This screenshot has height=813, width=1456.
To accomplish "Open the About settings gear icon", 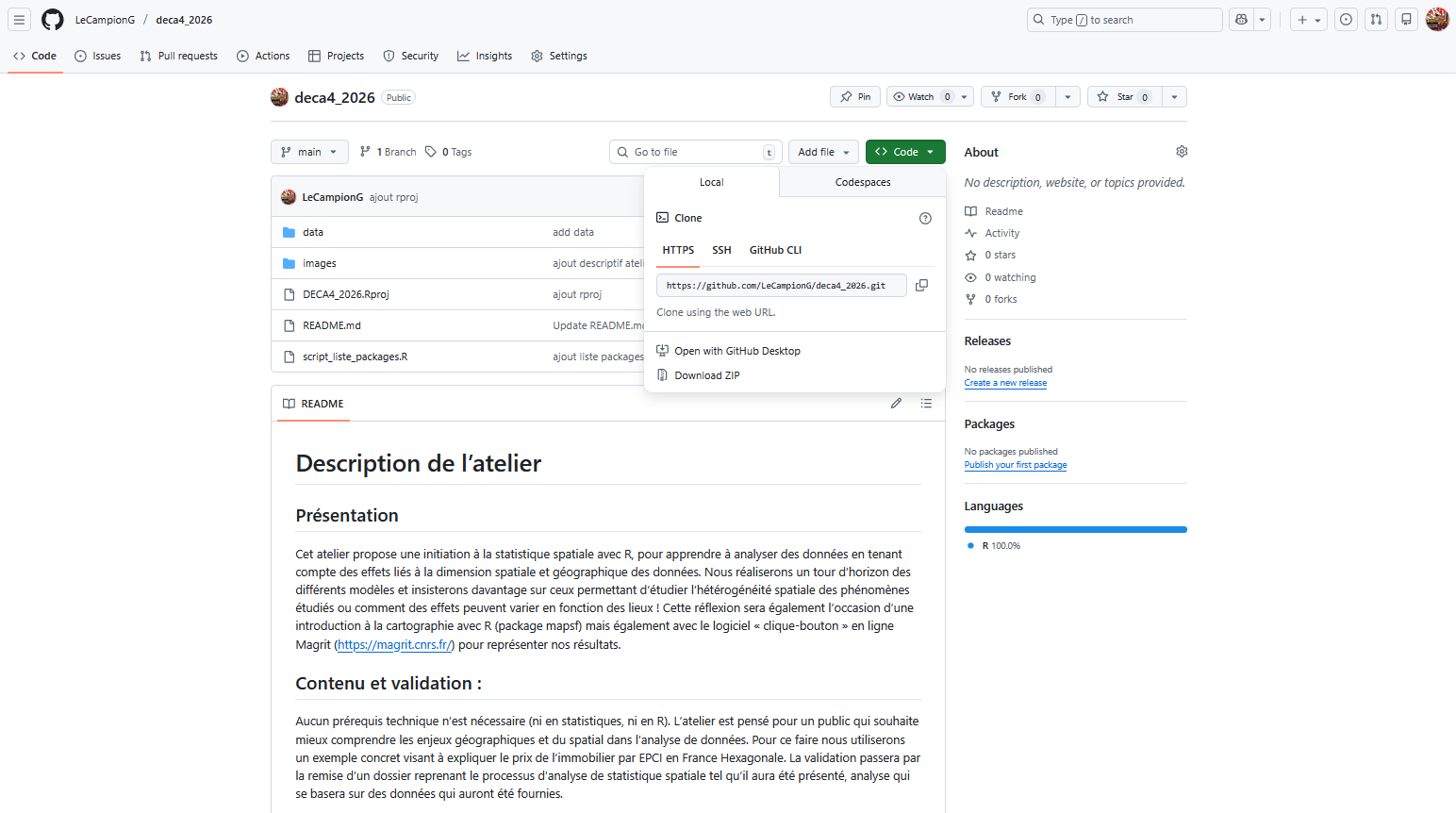I will (1182, 152).
